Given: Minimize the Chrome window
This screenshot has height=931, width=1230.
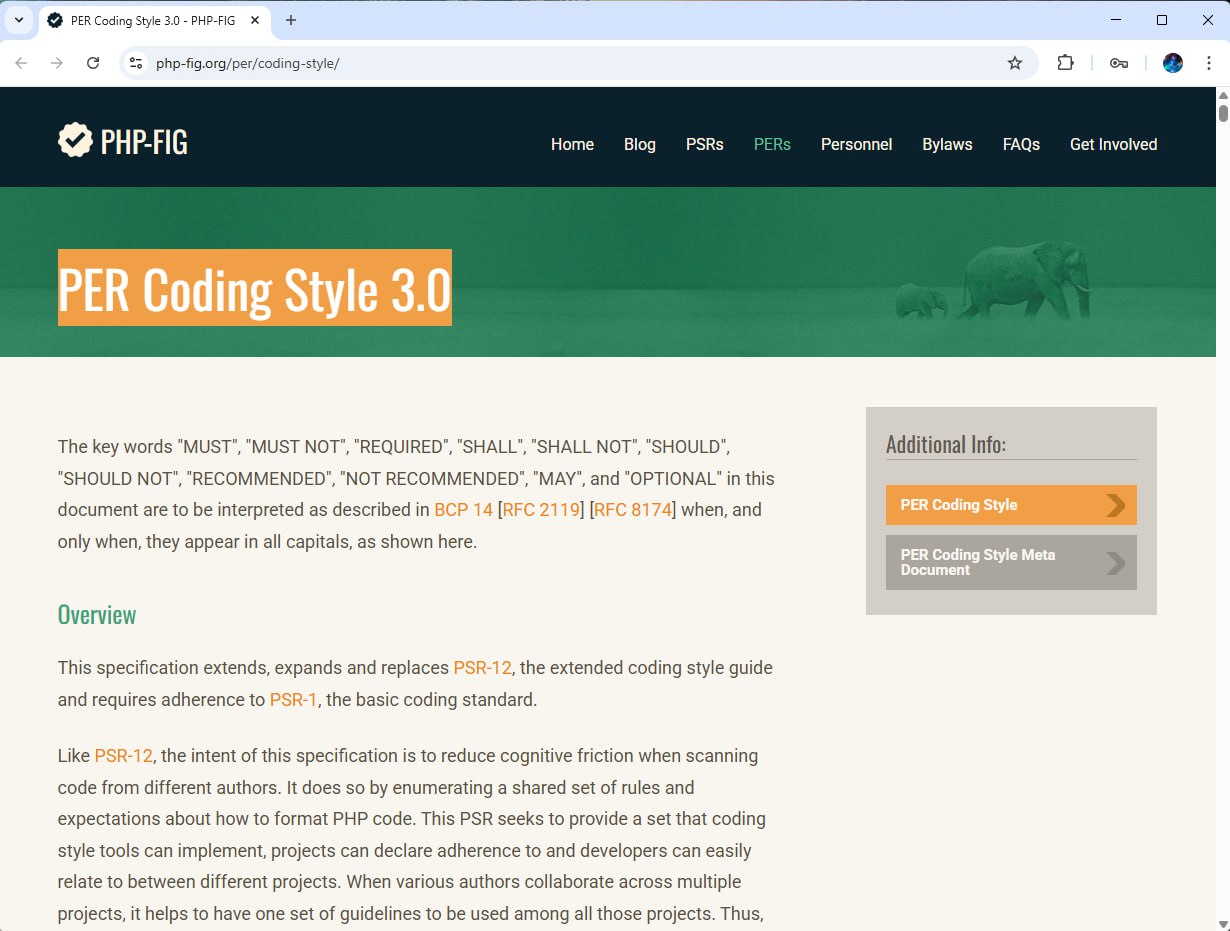Looking at the screenshot, I should (x=1115, y=20).
